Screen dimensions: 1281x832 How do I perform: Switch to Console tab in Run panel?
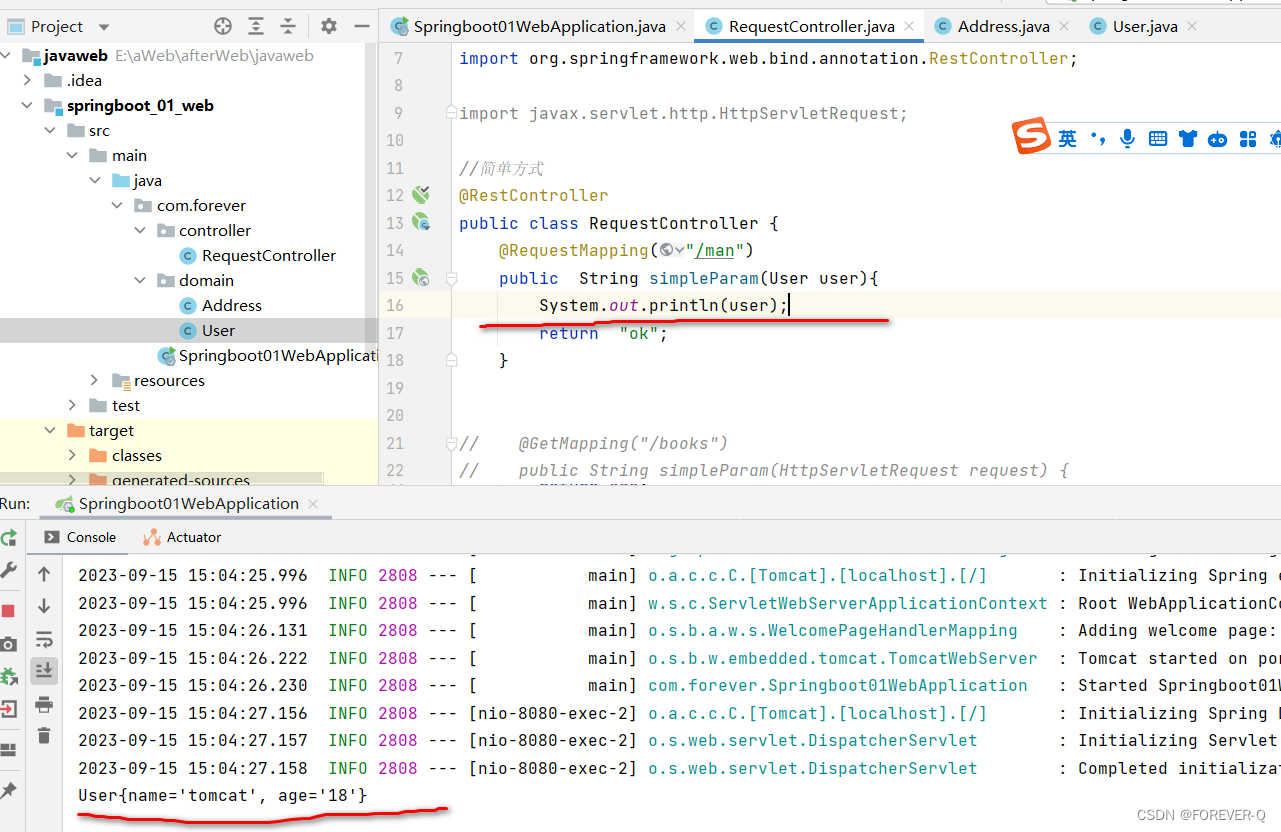click(80, 537)
